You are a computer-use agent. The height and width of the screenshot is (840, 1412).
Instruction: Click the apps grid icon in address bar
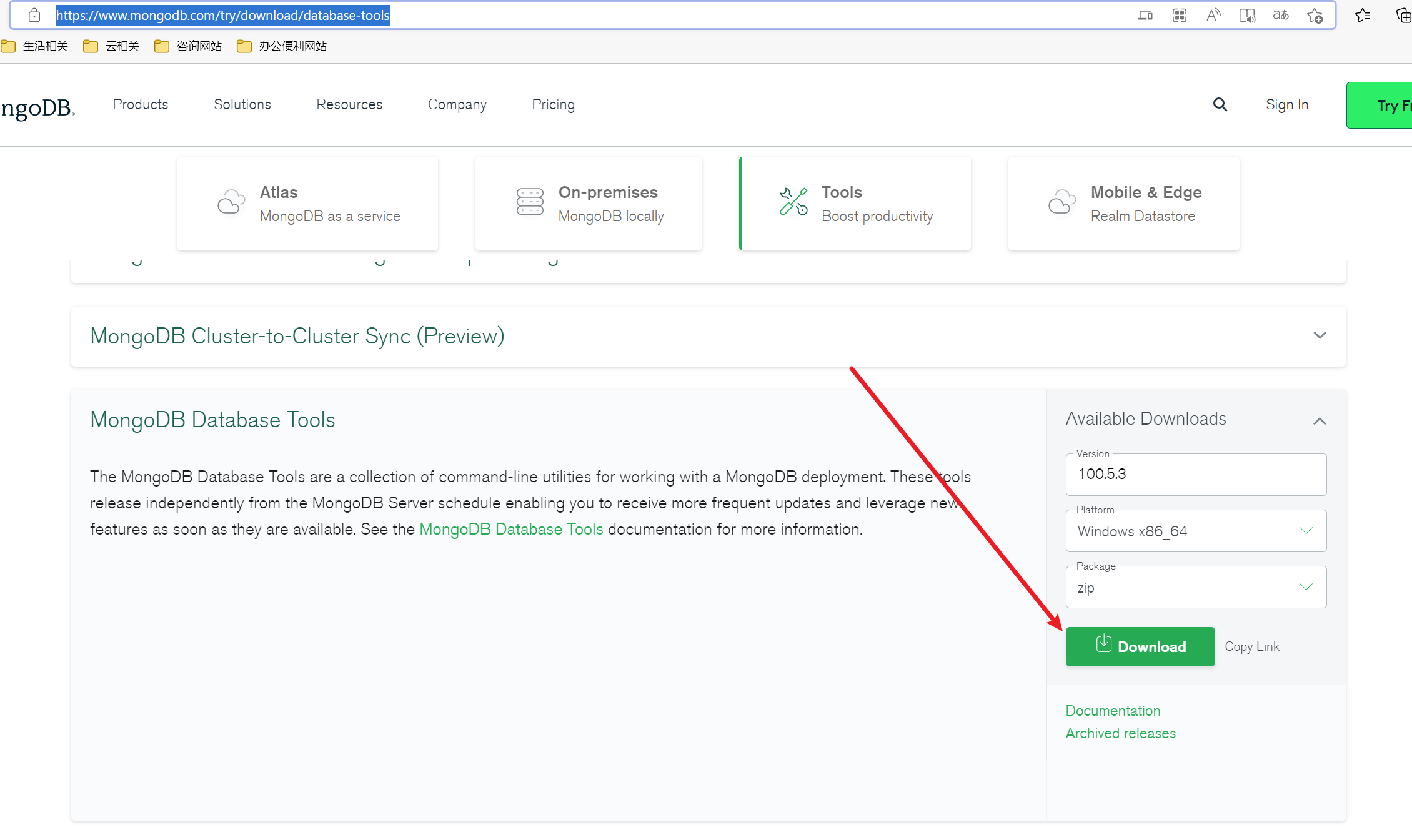(x=1180, y=16)
